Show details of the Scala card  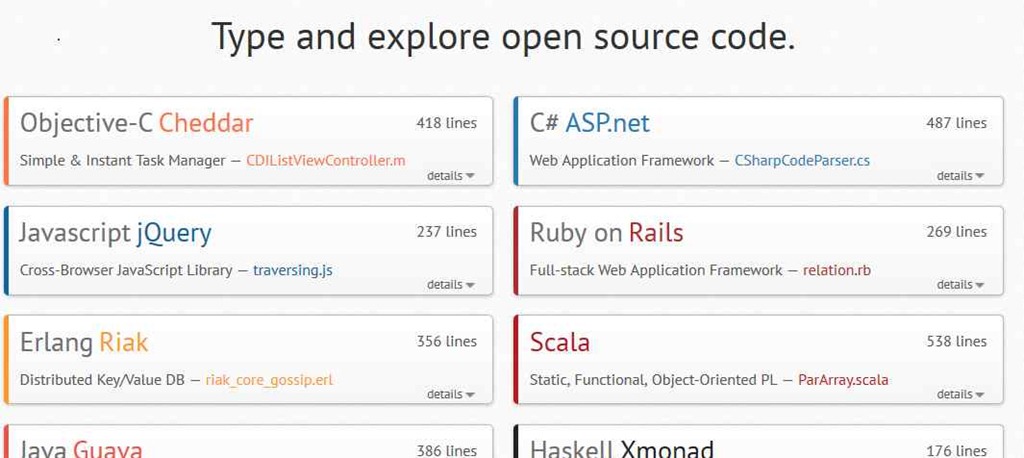tap(960, 394)
